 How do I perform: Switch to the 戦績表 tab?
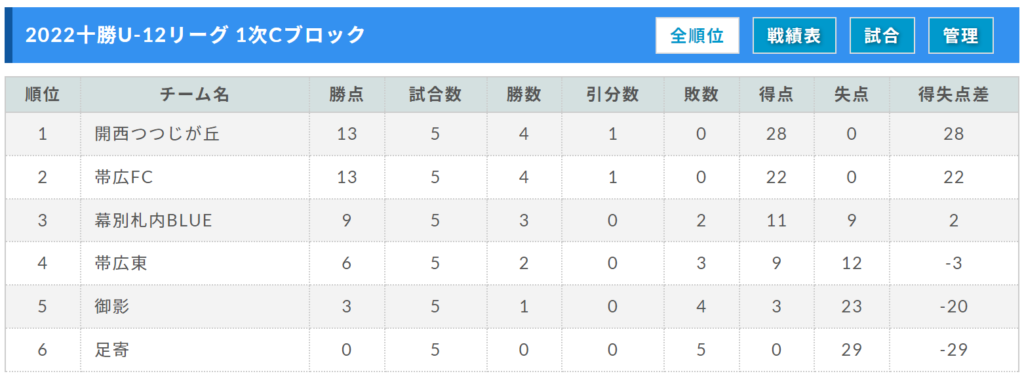[794, 35]
